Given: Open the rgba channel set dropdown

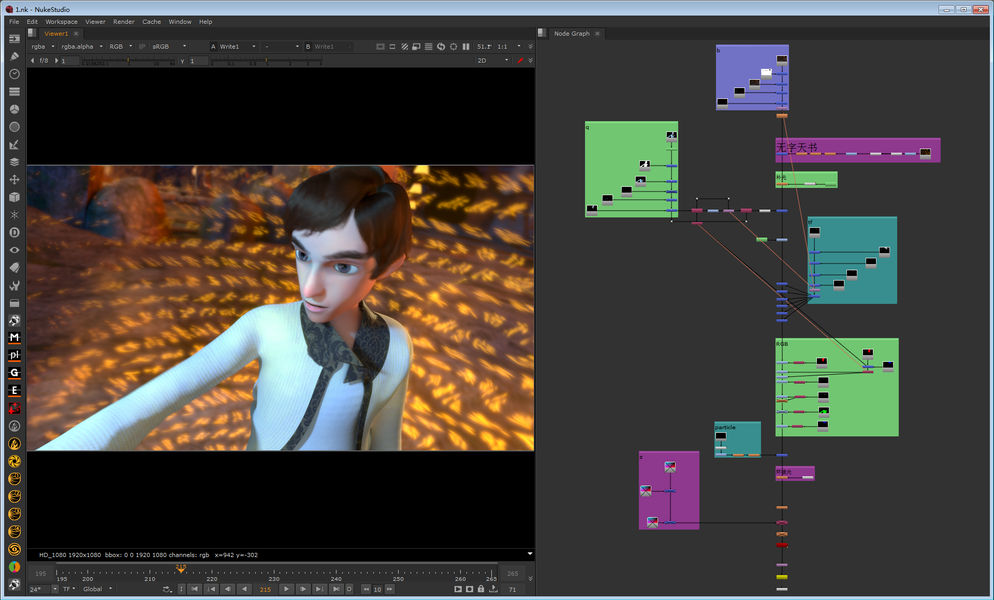Looking at the screenshot, I should pos(43,46).
